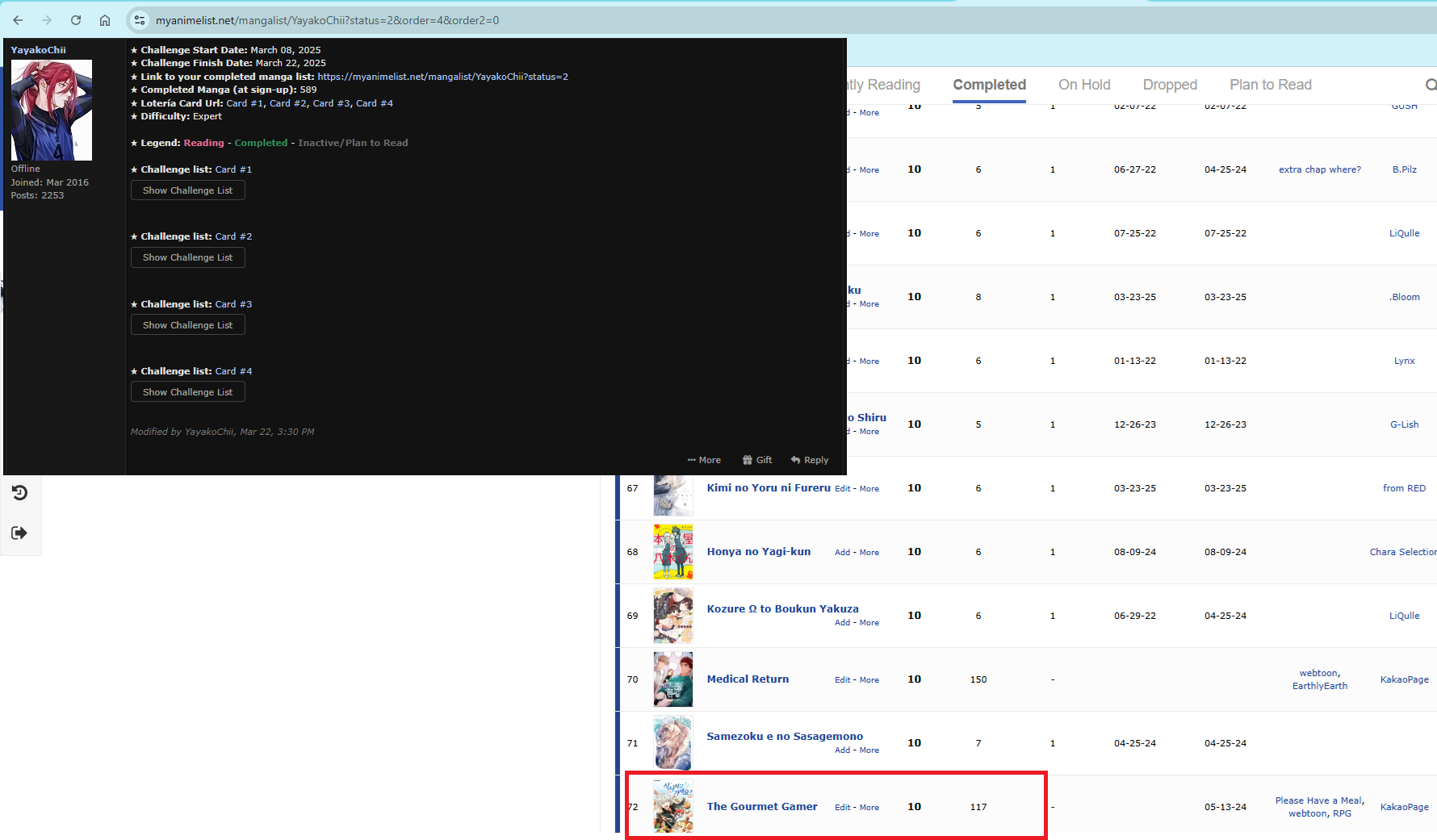
Task: Click the browser forward arrow
Action: tap(47, 20)
